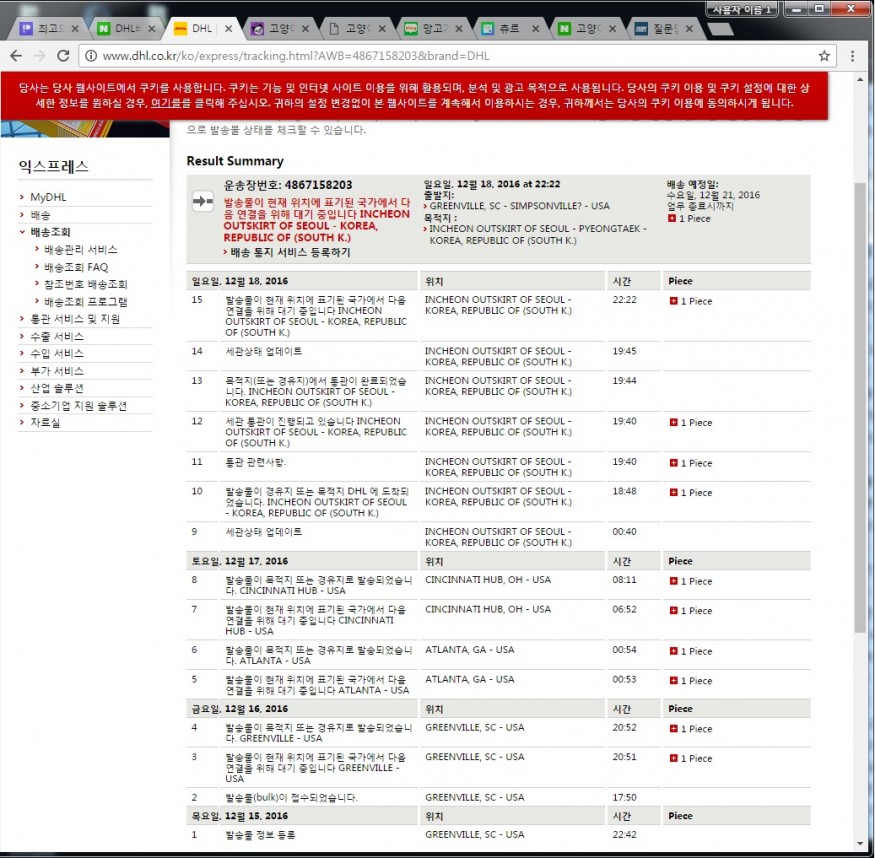Viewport: 875px width, 858px height.
Task: Open the 배송 sidebar item
Action: pyautogui.click(x=40, y=215)
